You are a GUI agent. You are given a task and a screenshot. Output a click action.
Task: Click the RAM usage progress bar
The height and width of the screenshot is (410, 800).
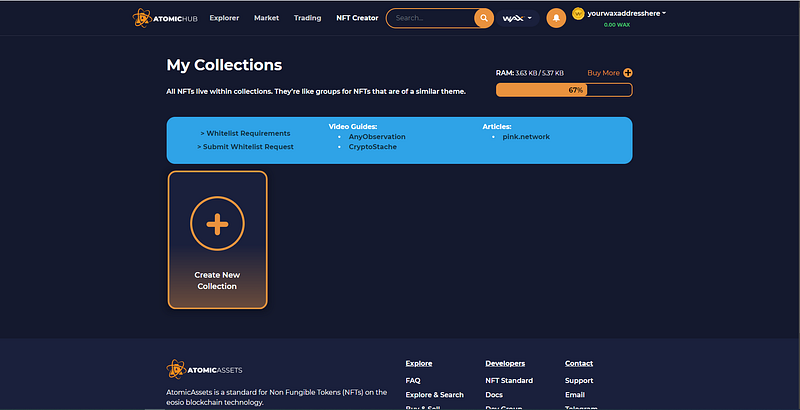(564, 90)
